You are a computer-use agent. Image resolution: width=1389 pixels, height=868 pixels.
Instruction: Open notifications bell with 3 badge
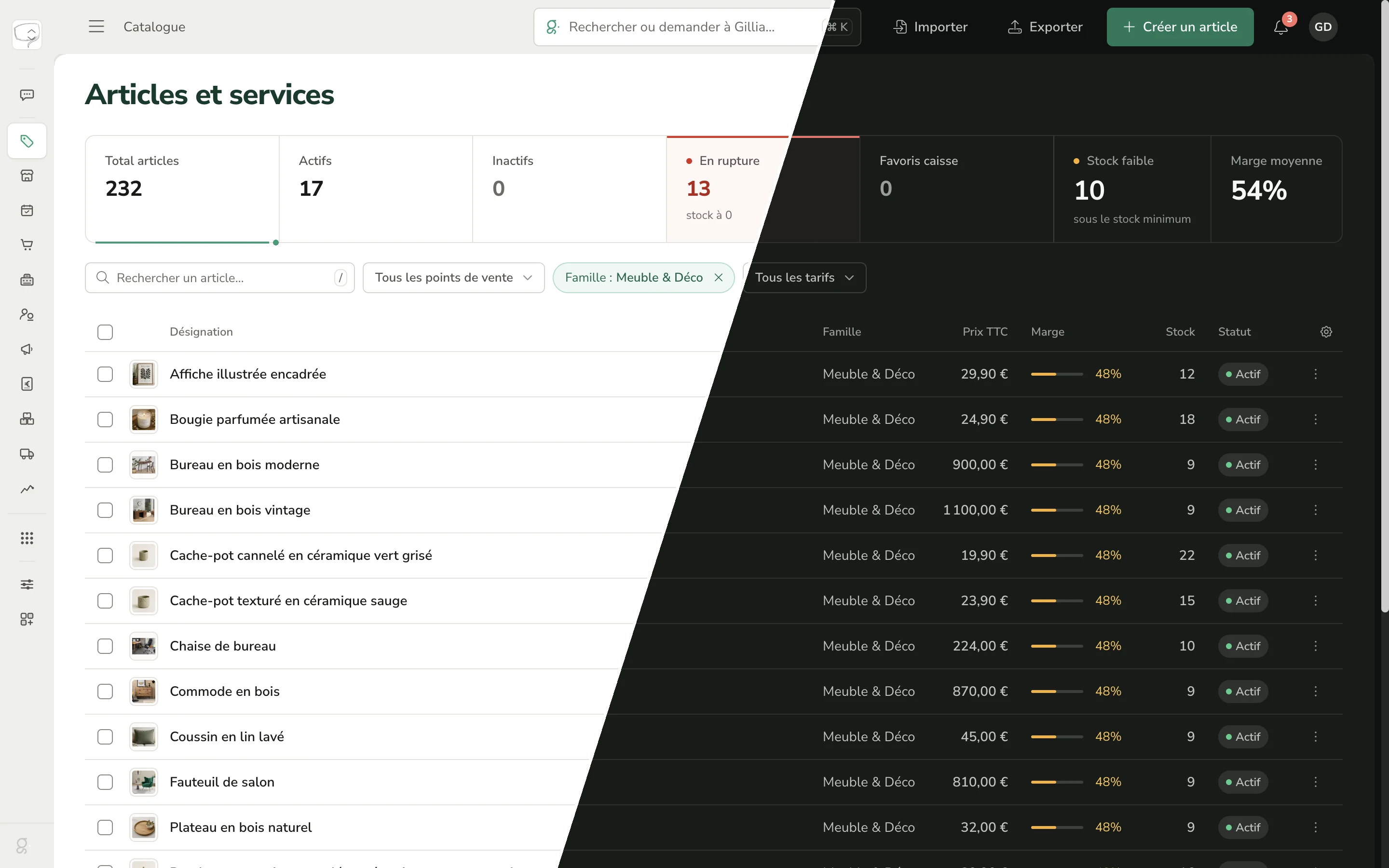pyautogui.click(x=1281, y=27)
